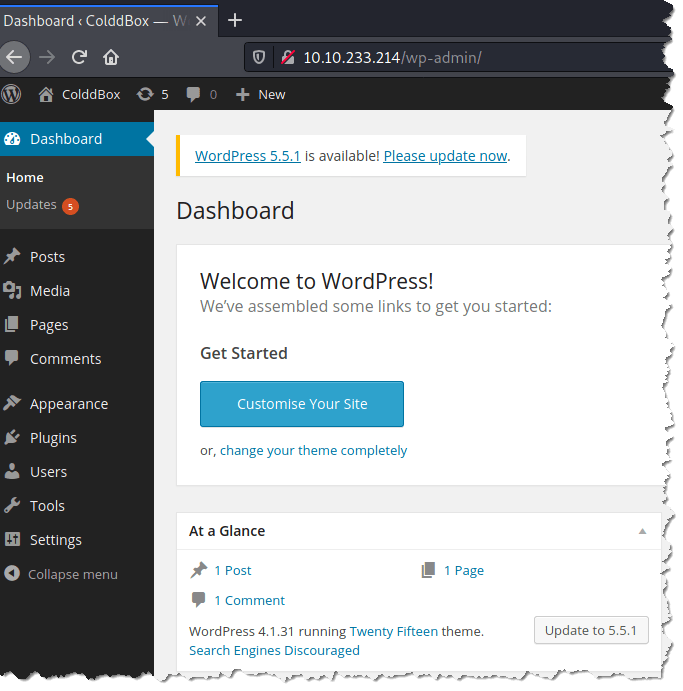The width and height of the screenshot is (683, 691).
Task: Follow the Please update now link
Action: (x=445, y=156)
